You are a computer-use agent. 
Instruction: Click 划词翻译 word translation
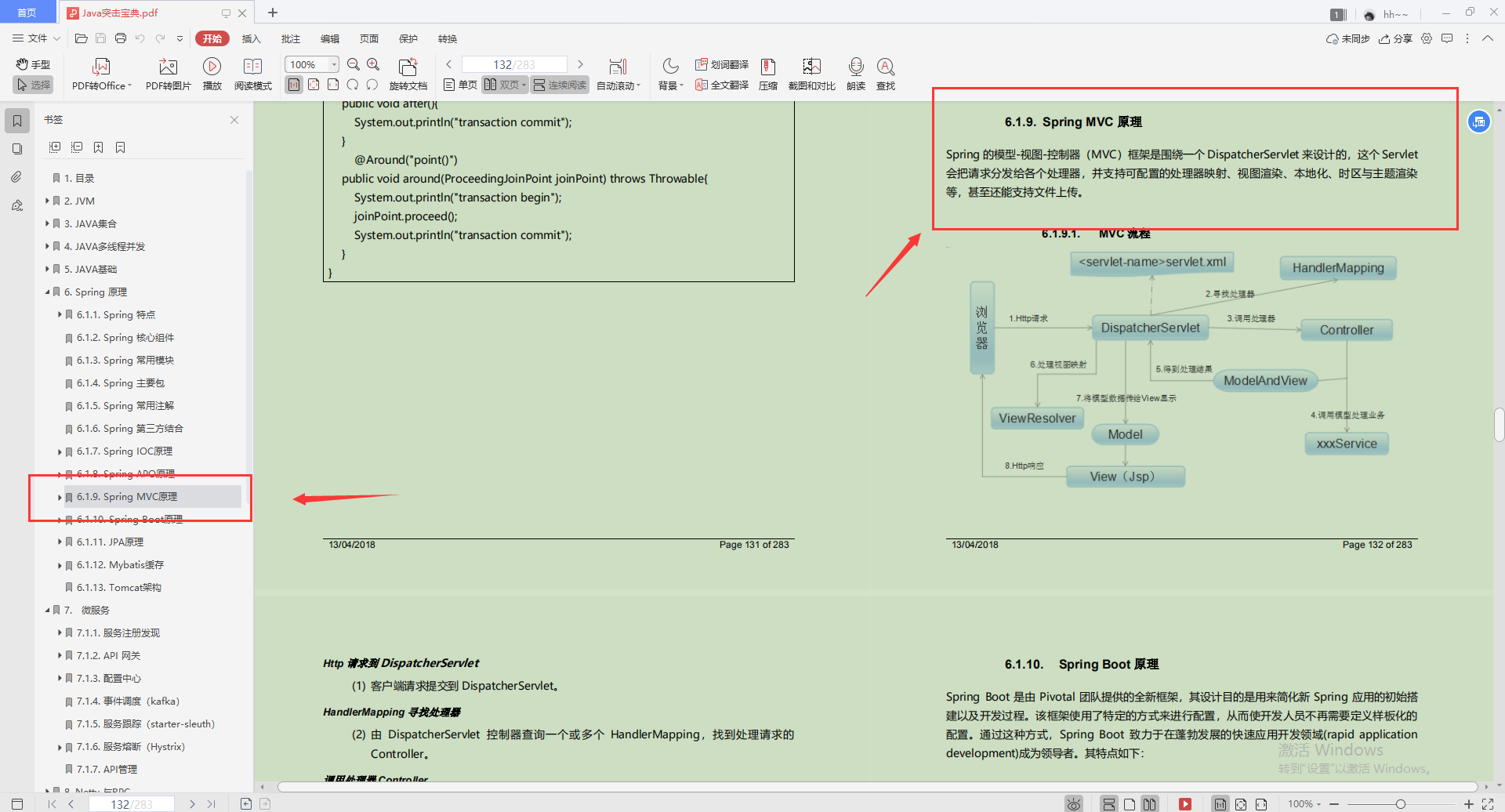click(722, 64)
